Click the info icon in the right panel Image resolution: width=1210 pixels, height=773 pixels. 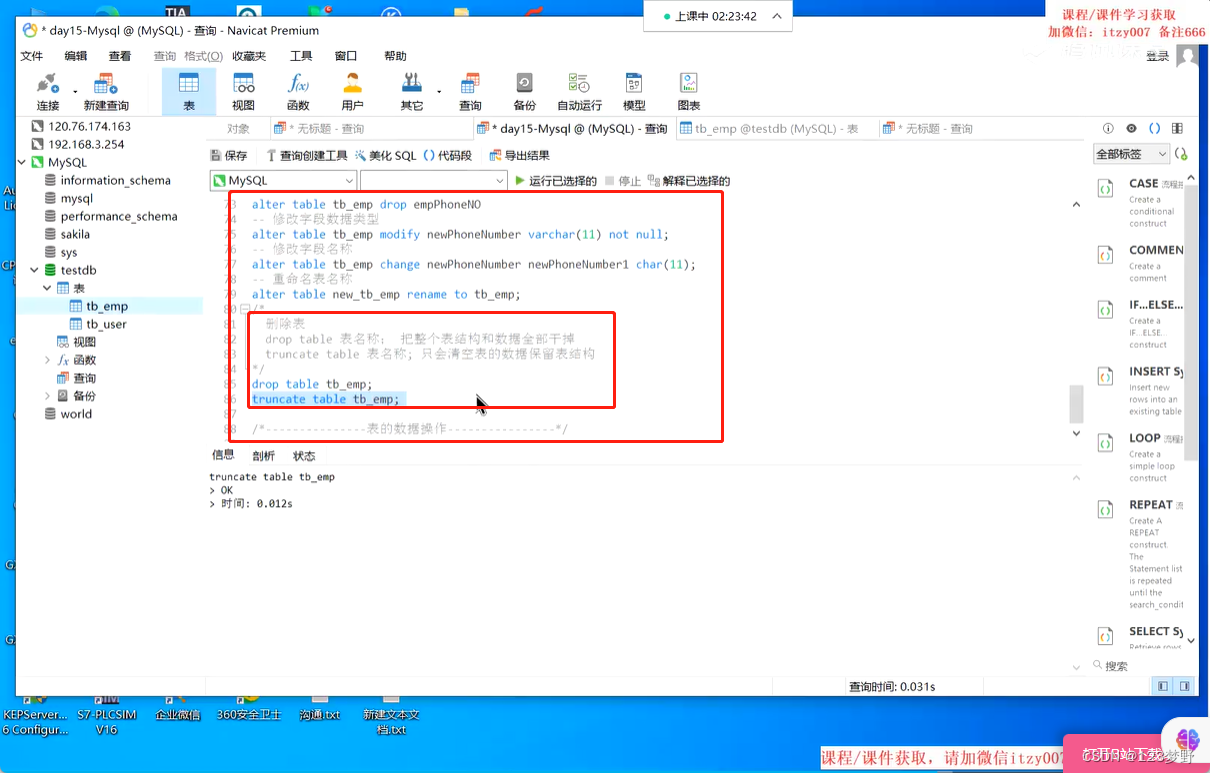1108,128
